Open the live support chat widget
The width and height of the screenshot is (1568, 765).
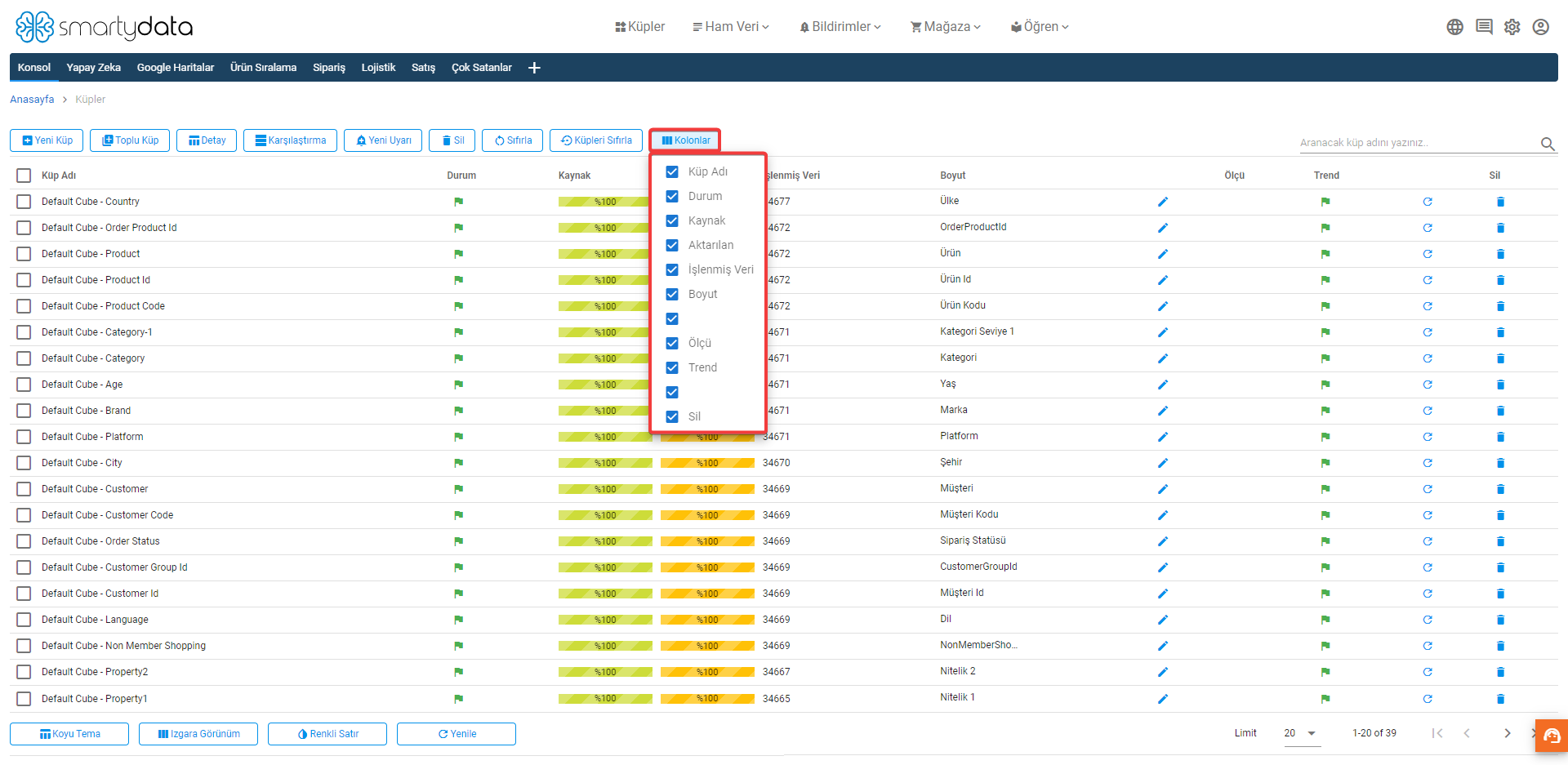[x=1552, y=736]
